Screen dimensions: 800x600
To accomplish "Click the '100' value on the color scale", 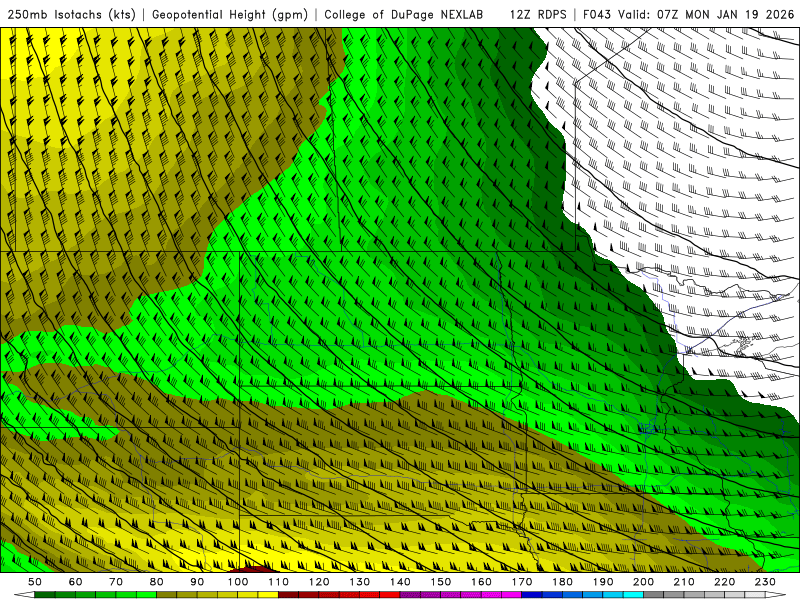I will pyautogui.click(x=238, y=582).
